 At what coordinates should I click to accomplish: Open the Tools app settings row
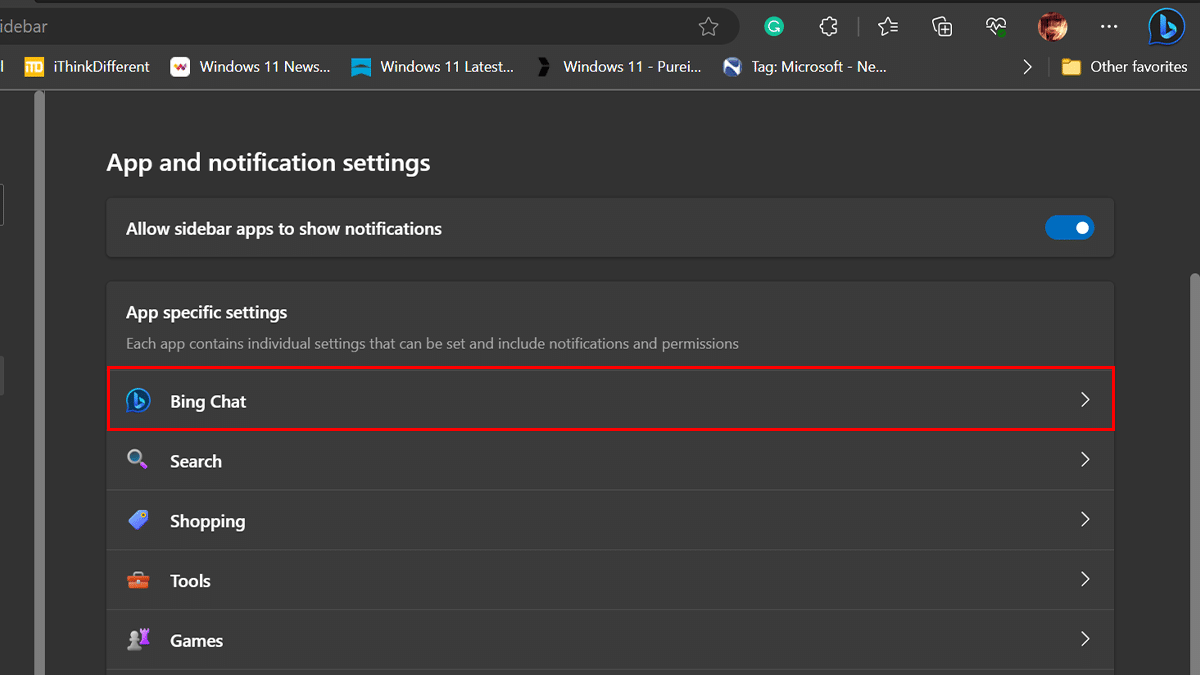pos(609,580)
